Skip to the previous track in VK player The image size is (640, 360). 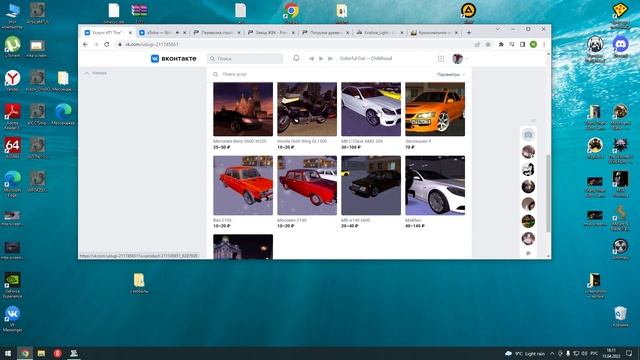[311, 59]
